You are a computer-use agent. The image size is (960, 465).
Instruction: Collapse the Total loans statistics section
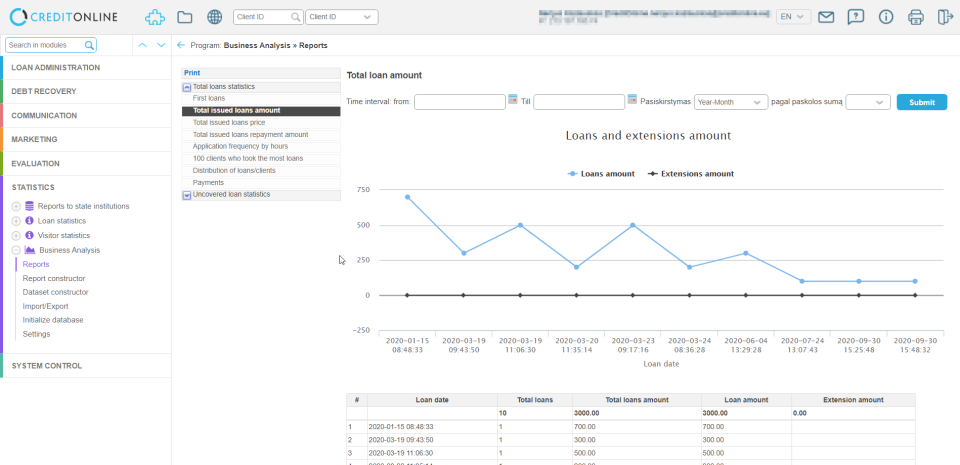click(x=187, y=87)
